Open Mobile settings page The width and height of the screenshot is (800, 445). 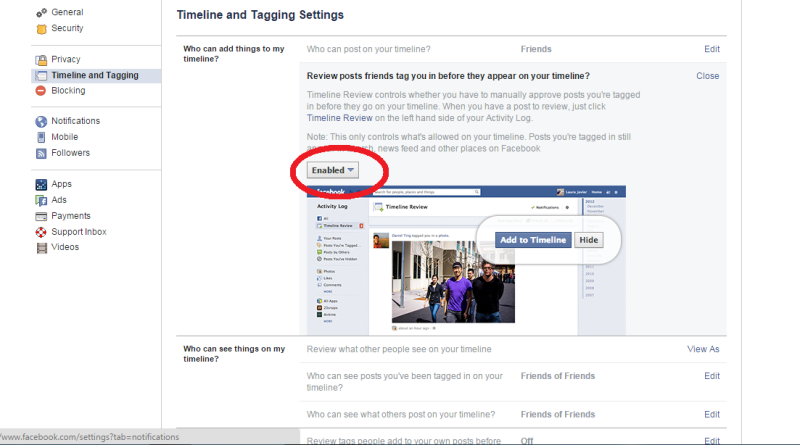tap(64, 137)
